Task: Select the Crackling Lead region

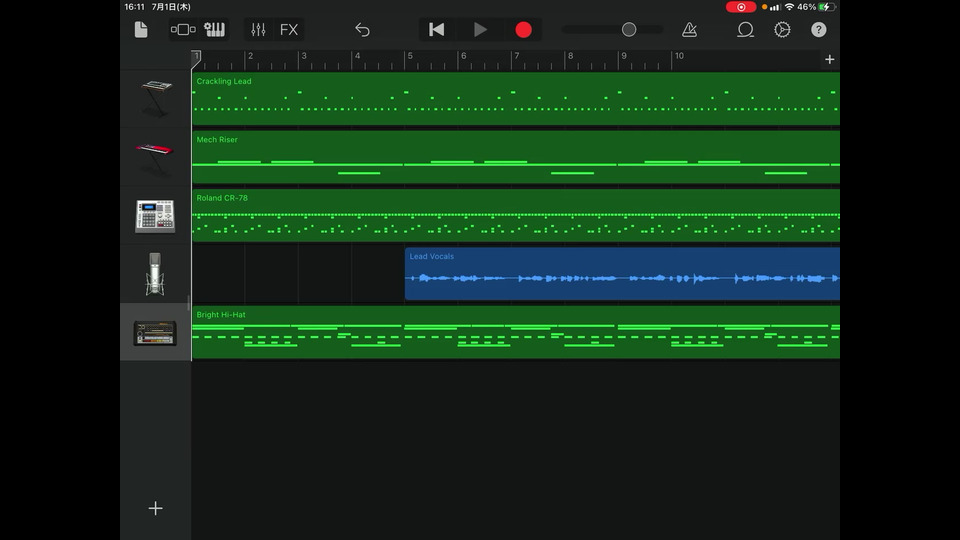Action: pyautogui.click(x=516, y=99)
